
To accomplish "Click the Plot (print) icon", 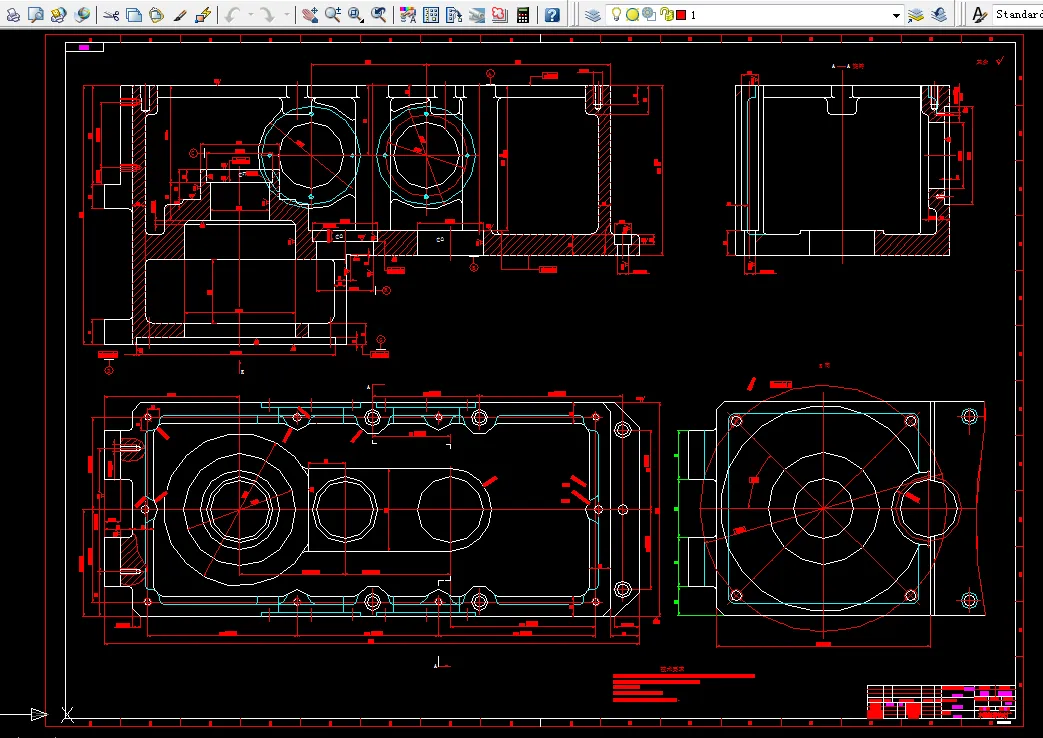I will (x=13, y=15).
